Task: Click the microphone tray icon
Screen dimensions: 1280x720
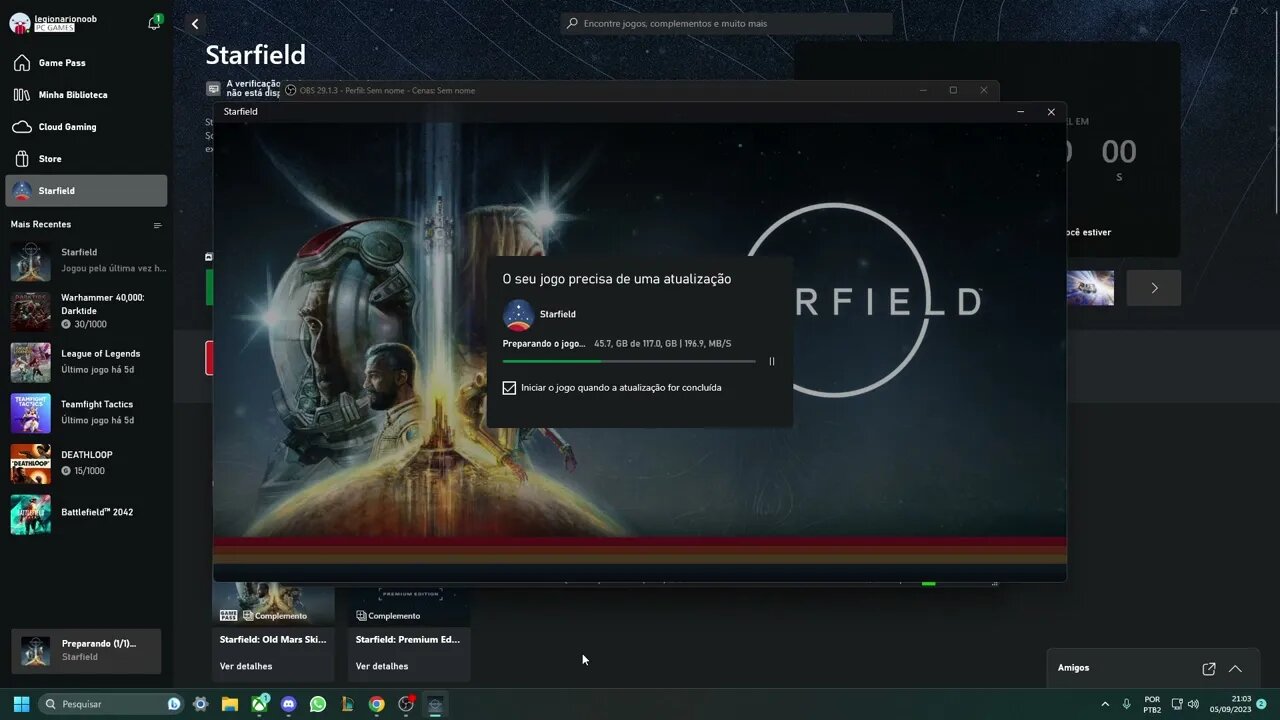Action: 1127,704
